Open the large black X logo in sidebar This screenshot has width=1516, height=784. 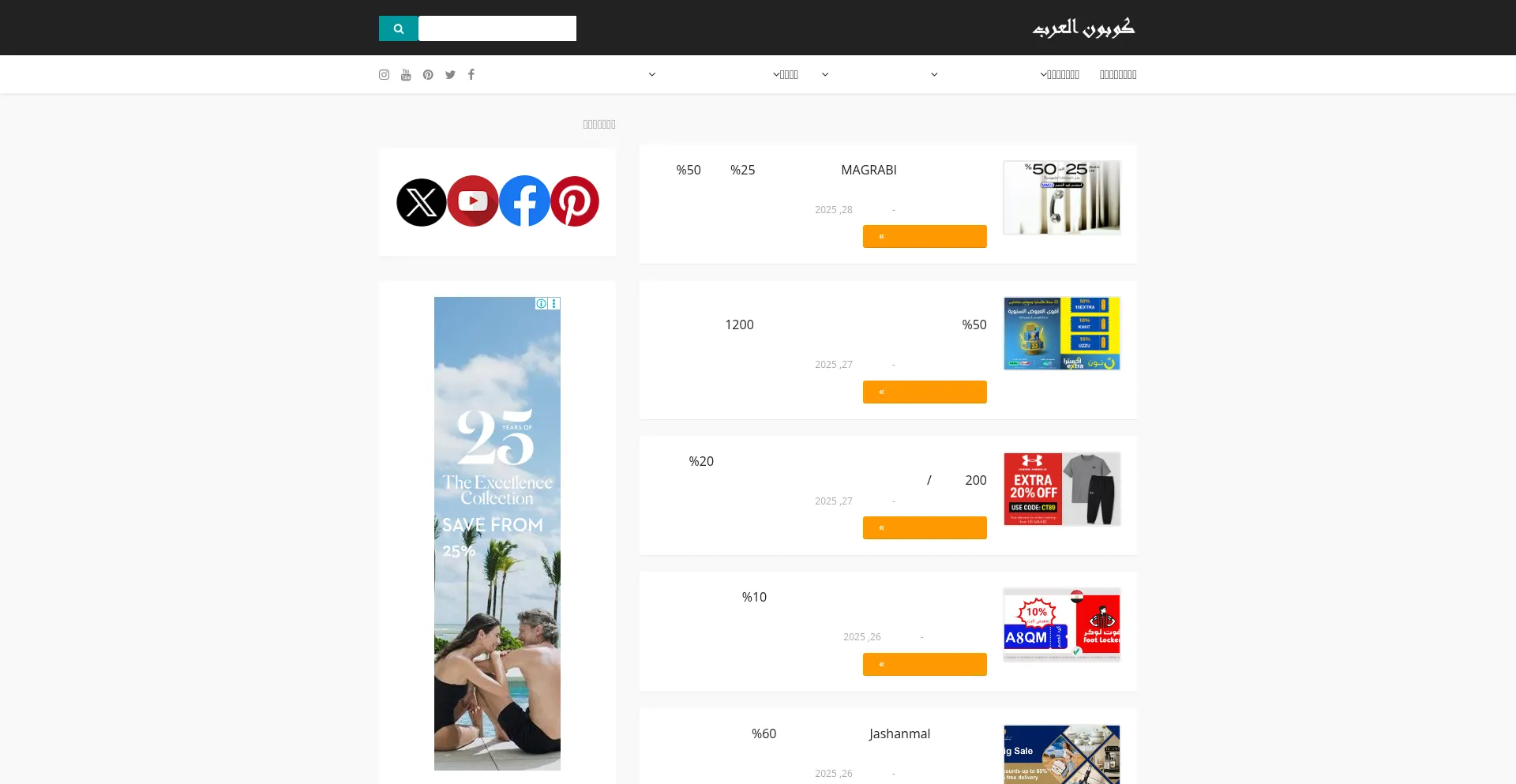421,202
